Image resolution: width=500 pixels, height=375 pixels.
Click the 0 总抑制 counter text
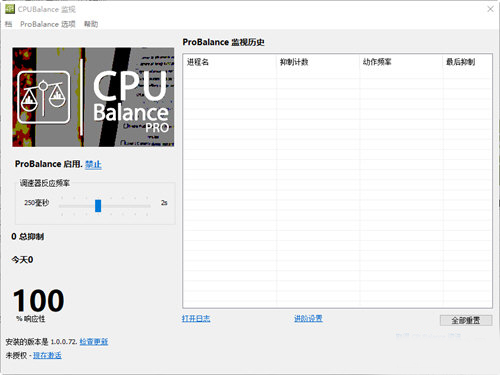point(28,237)
